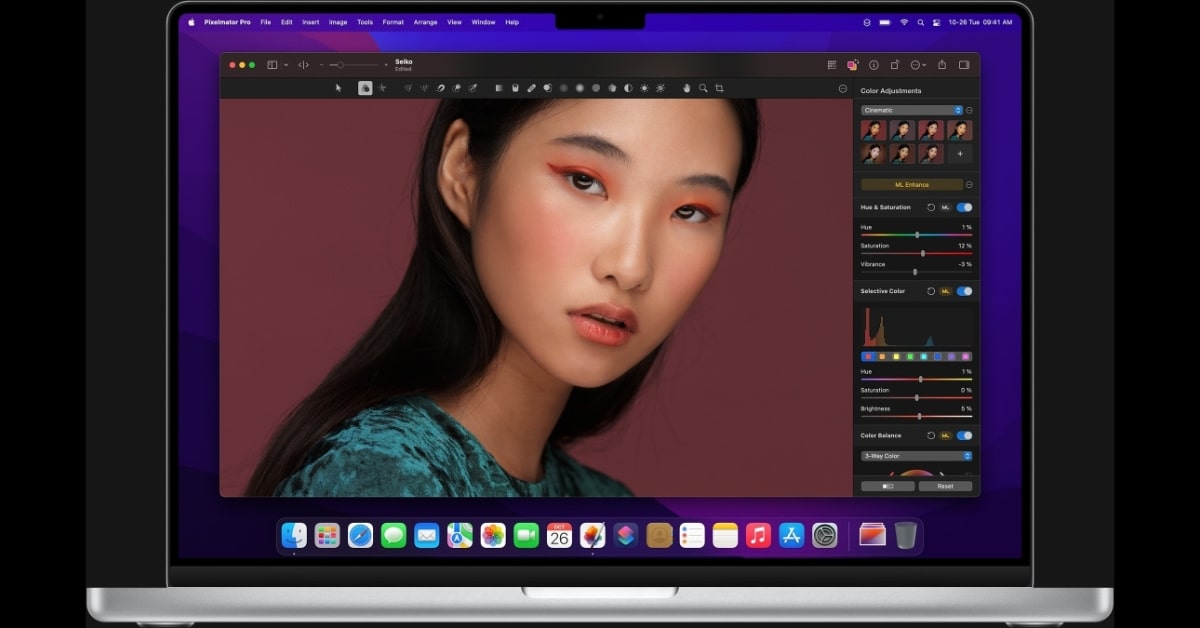Select the red swatch in Selective Color
The height and width of the screenshot is (628, 1200).
click(868, 356)
